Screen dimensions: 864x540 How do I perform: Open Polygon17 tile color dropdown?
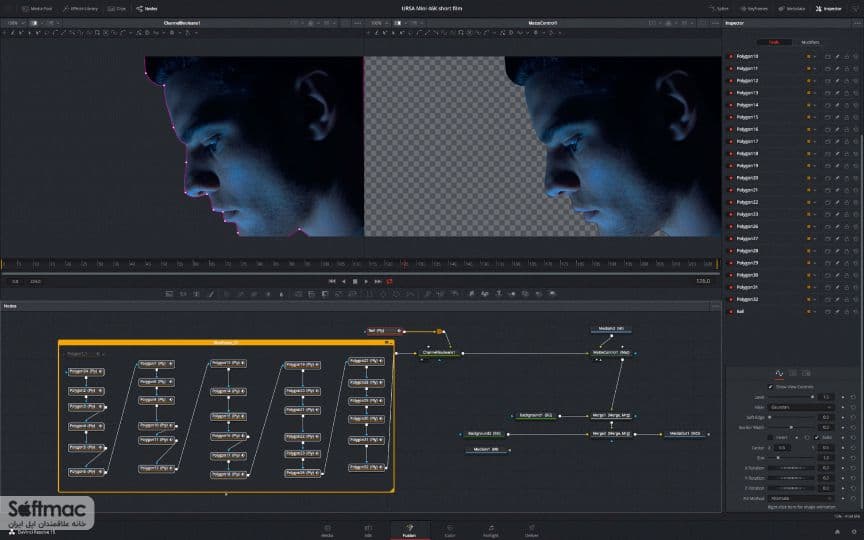tap(810, 142)
